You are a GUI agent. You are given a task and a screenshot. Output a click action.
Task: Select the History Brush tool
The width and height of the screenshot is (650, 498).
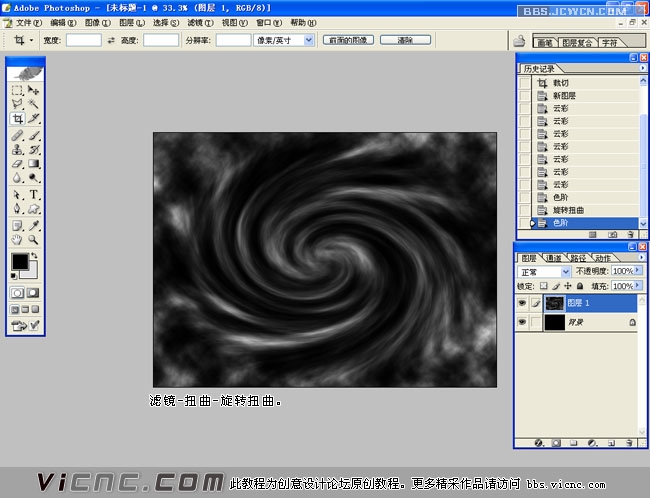tap(34, 150)
